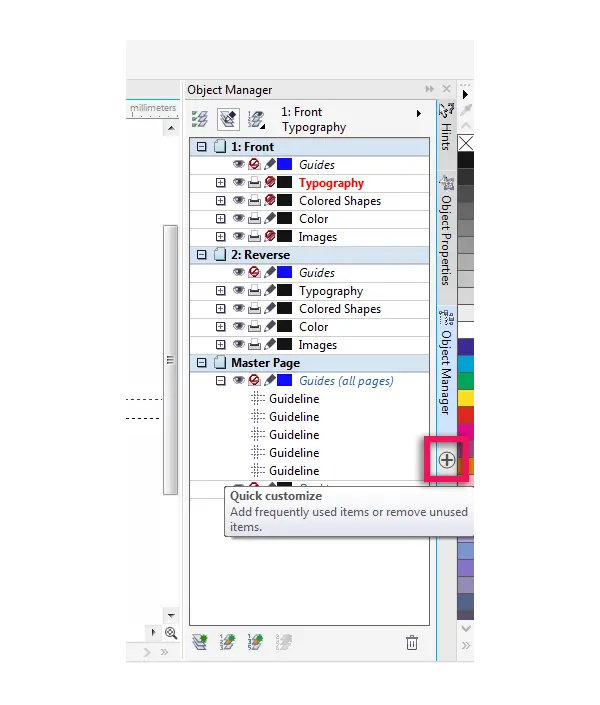The image size is (600, 705).
Task: Open Layer Manager View icon
Action: point(256,119)
